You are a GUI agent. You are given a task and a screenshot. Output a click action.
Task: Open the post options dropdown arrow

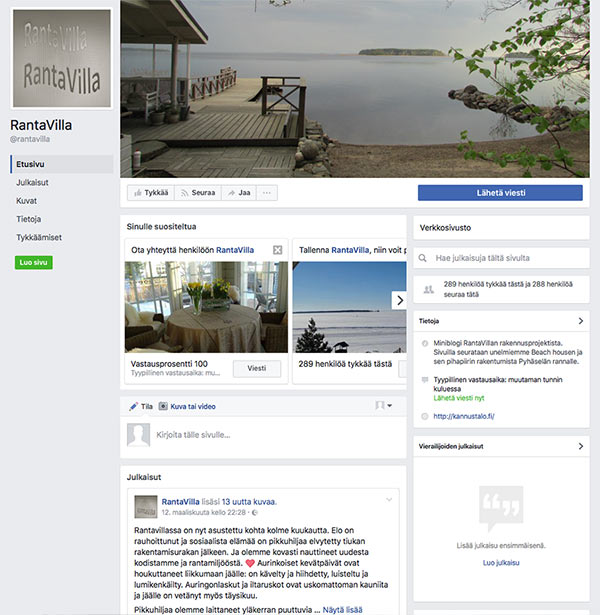click(x=389, y=500)
